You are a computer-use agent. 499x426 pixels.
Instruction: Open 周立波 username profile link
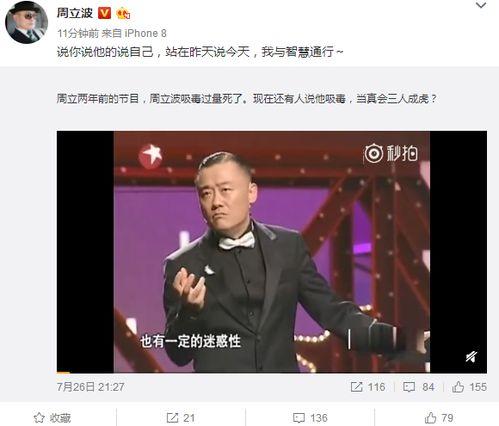[75, 13]
